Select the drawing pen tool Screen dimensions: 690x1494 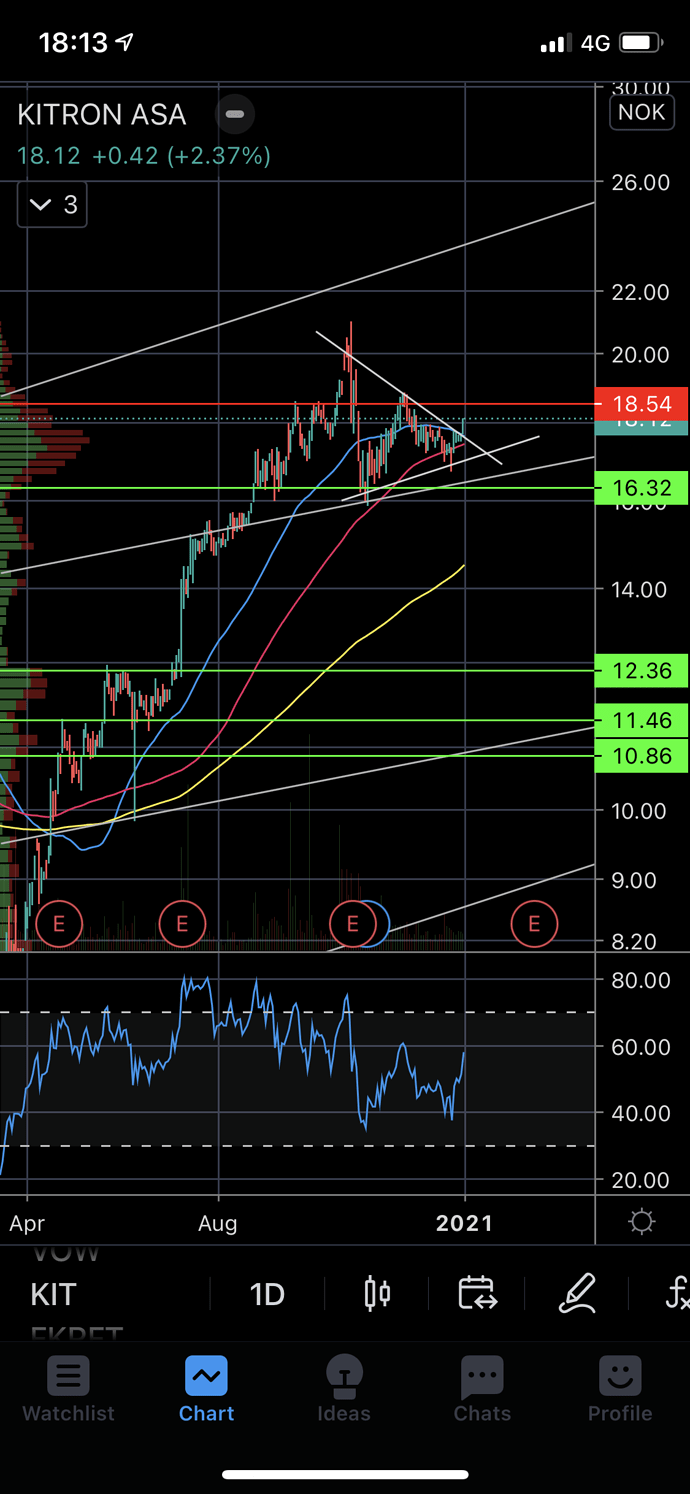(x=578, y=1294)
